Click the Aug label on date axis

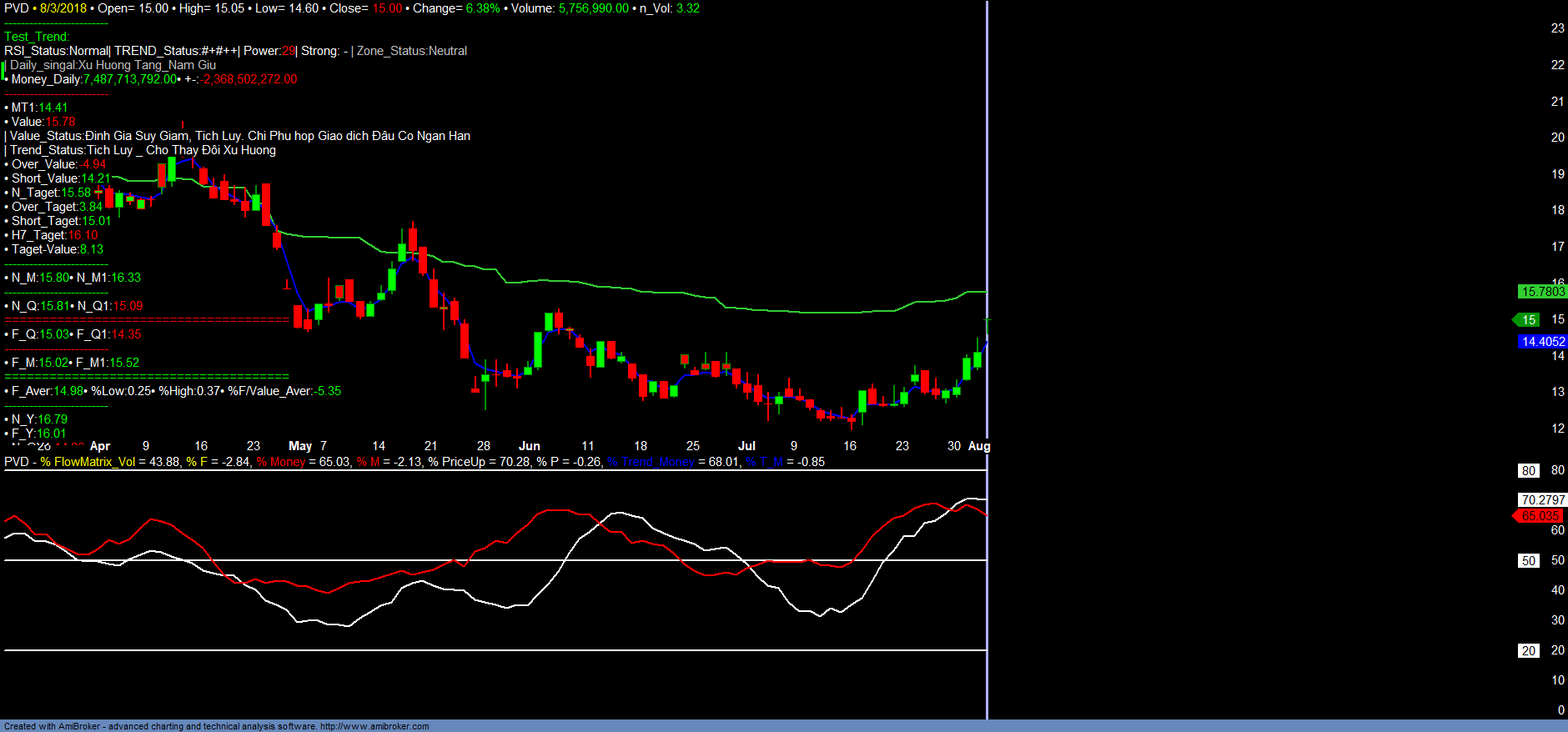click(x=978, y=446)
